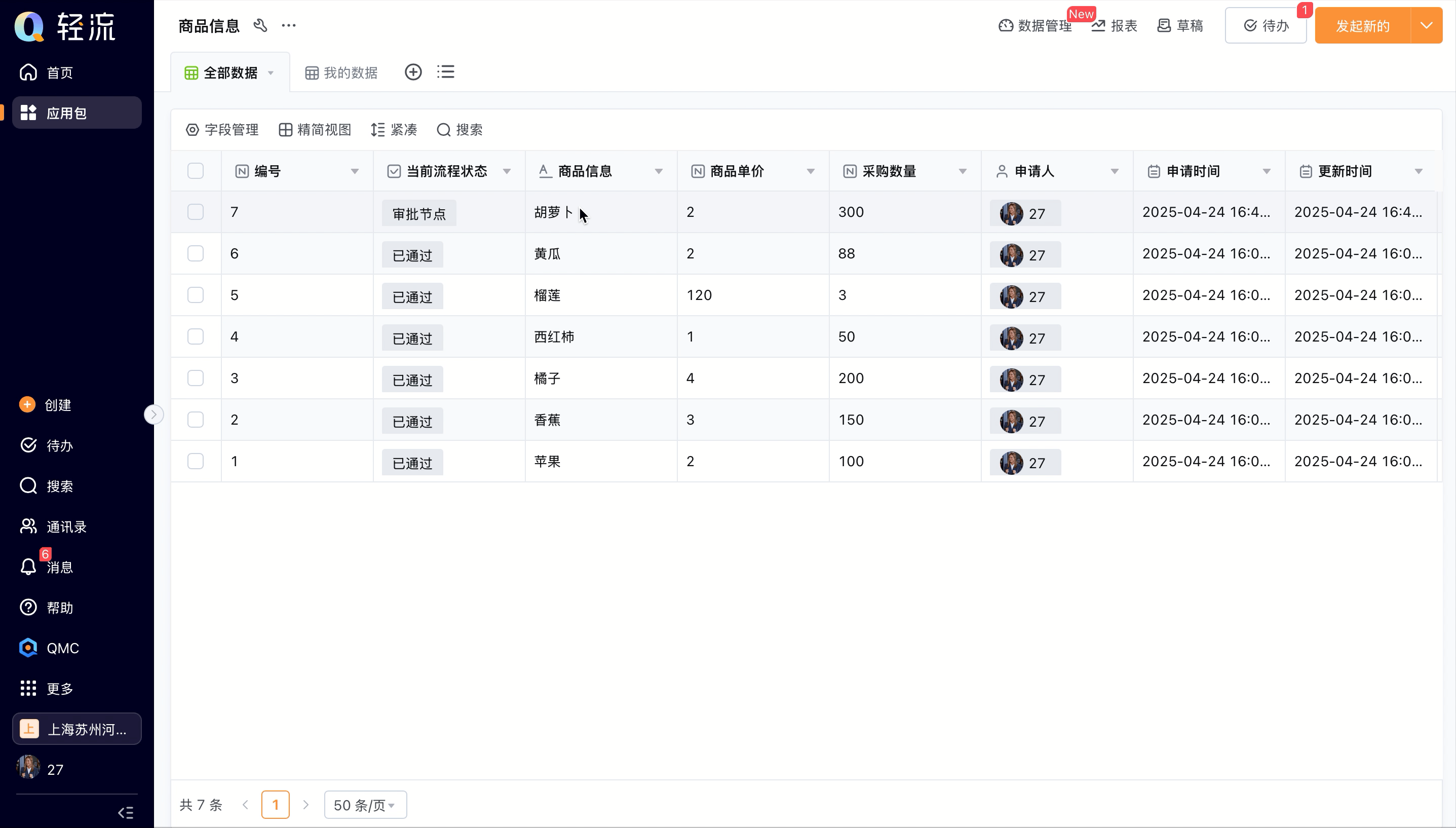
Task: Open 待办 in the sidebar
Action: coord(47,445)
